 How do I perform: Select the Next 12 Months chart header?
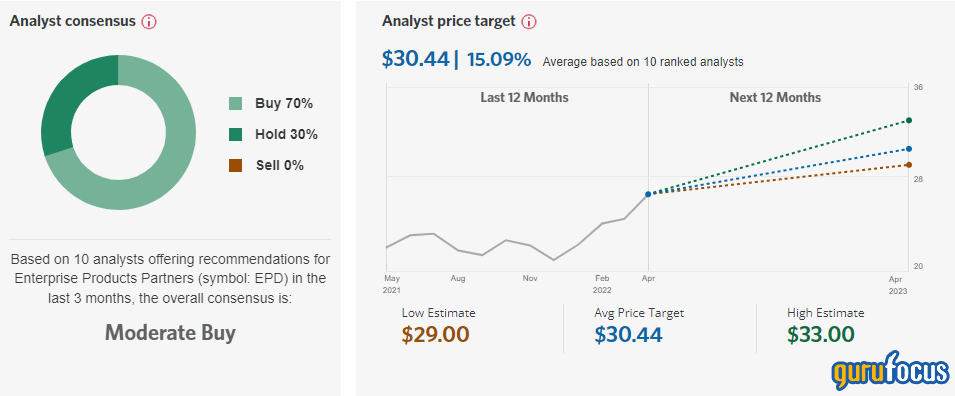tap(775, 97)
